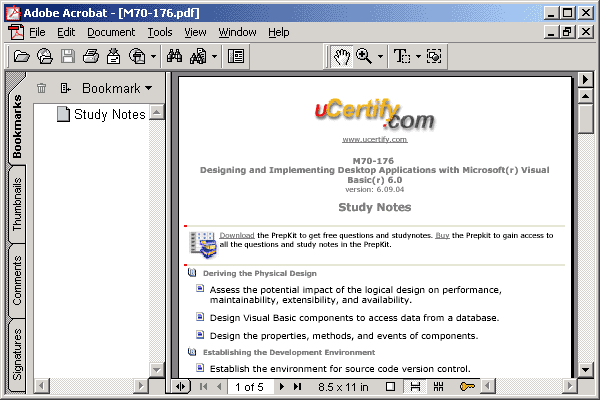Screen dimensions: 600x400
Task: Click the Search the Web icon
Action: point(137,57)
